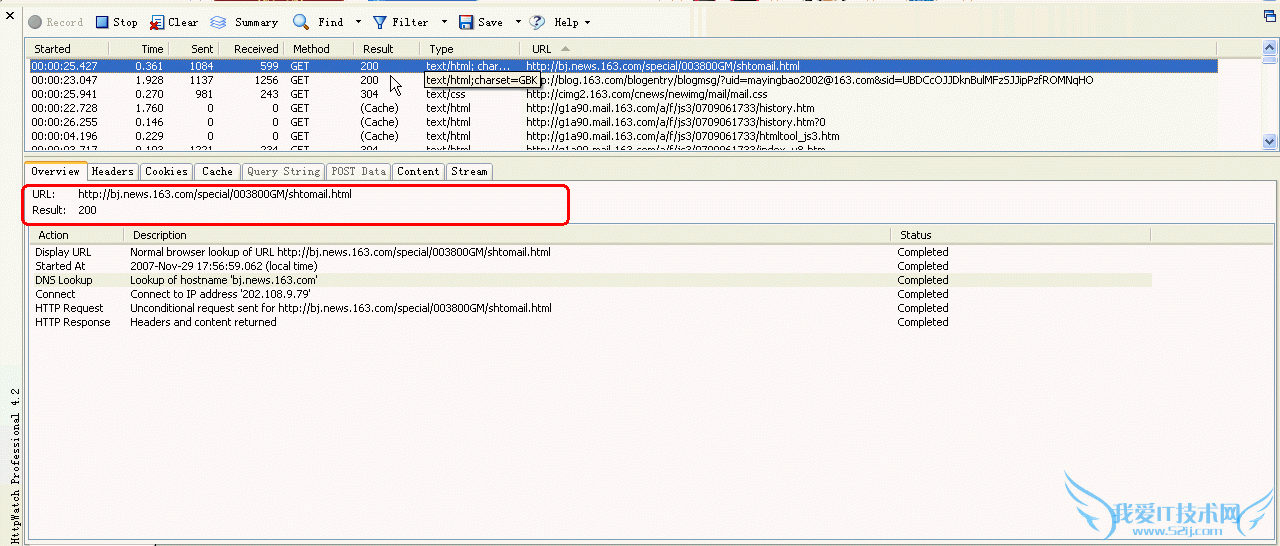This screenshot has width=1280, height=546.
Task: Expand the Save dropdown arrow
Action: pyautogui.click(x=518, y=22)
